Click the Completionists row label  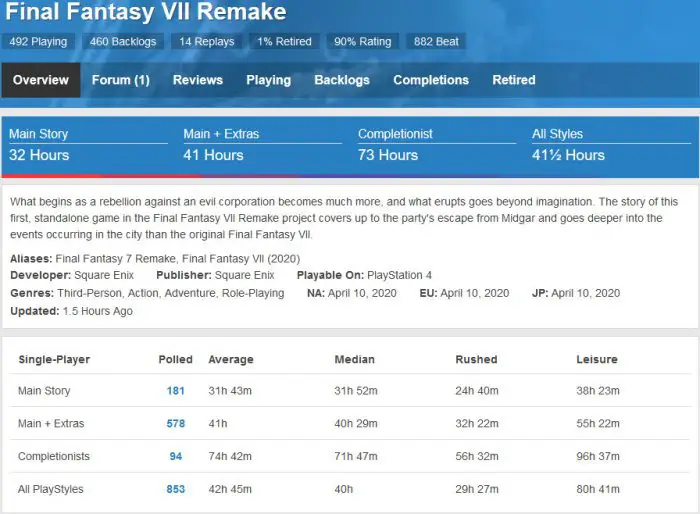pyautogui.click(x=54, y=456)
